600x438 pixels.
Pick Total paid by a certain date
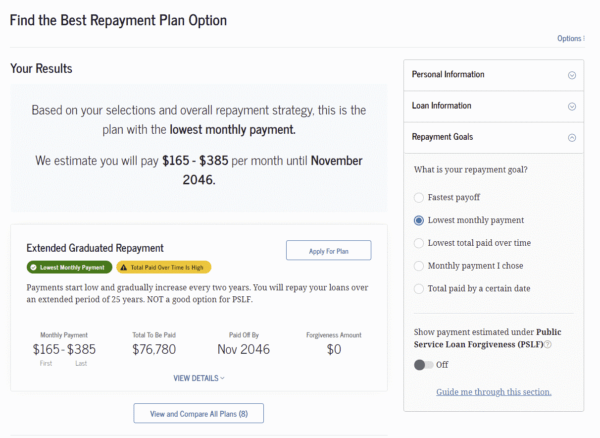[x=418, y=288]
